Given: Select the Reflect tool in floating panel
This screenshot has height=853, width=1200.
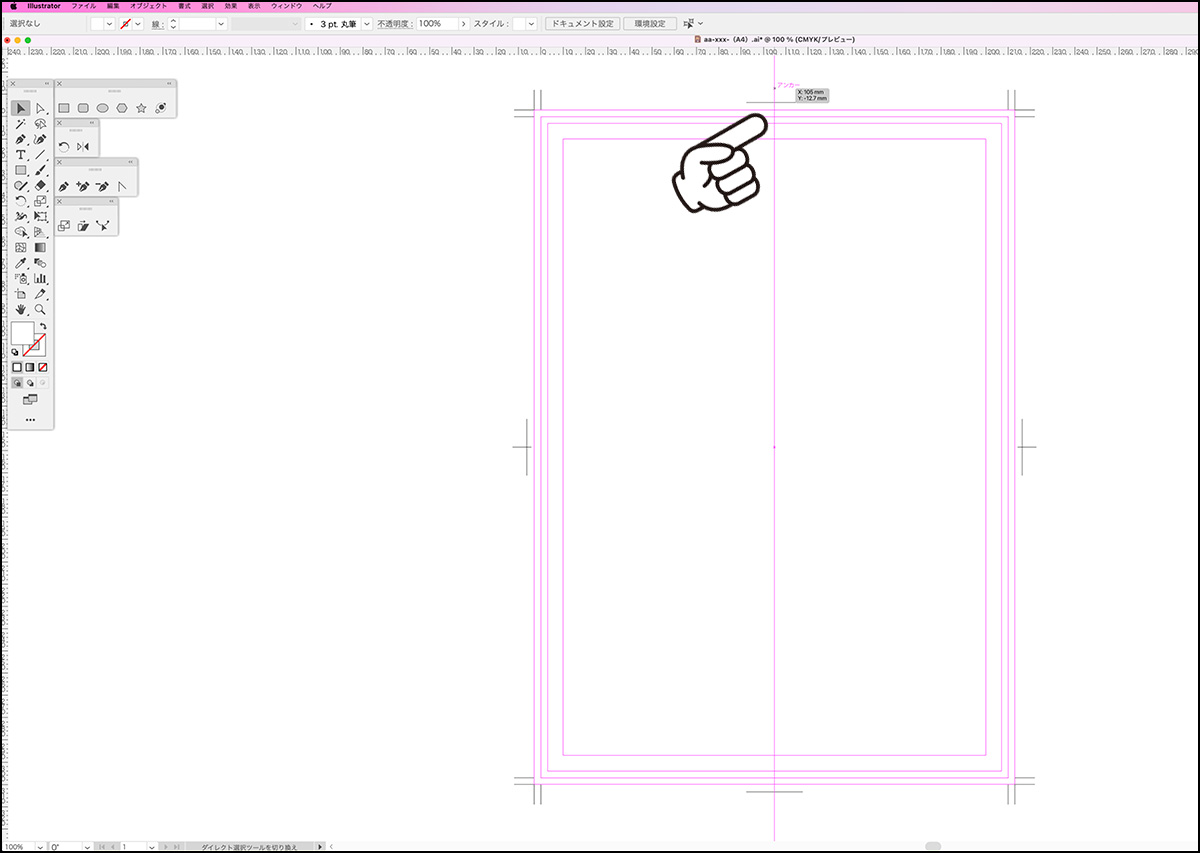Looking at the screenshot, I should (x=83, y=147).
